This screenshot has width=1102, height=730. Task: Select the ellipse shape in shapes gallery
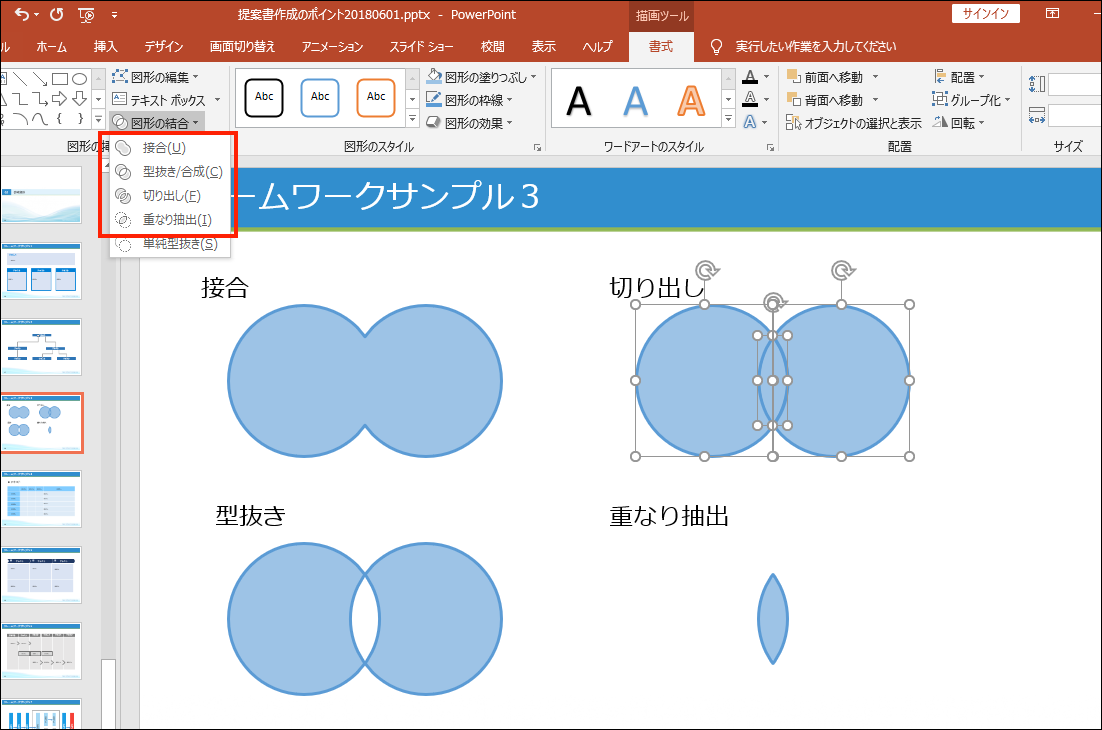tap(79, 78)
